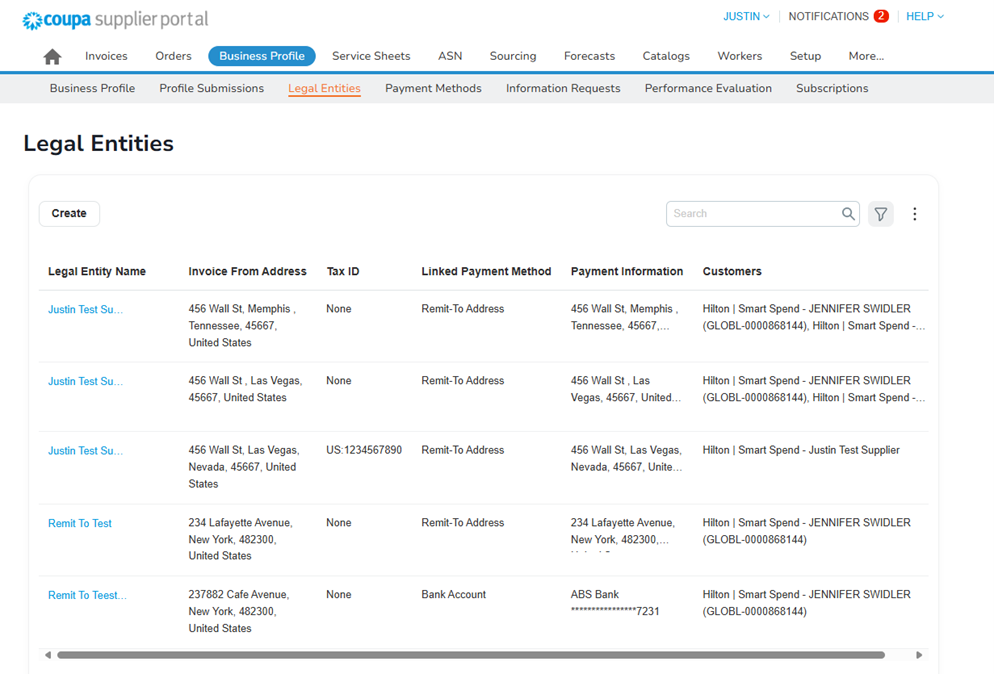This screenshot has height=674, width=994.
Task: Click the scroll right arrow
Action: [919, 655]
